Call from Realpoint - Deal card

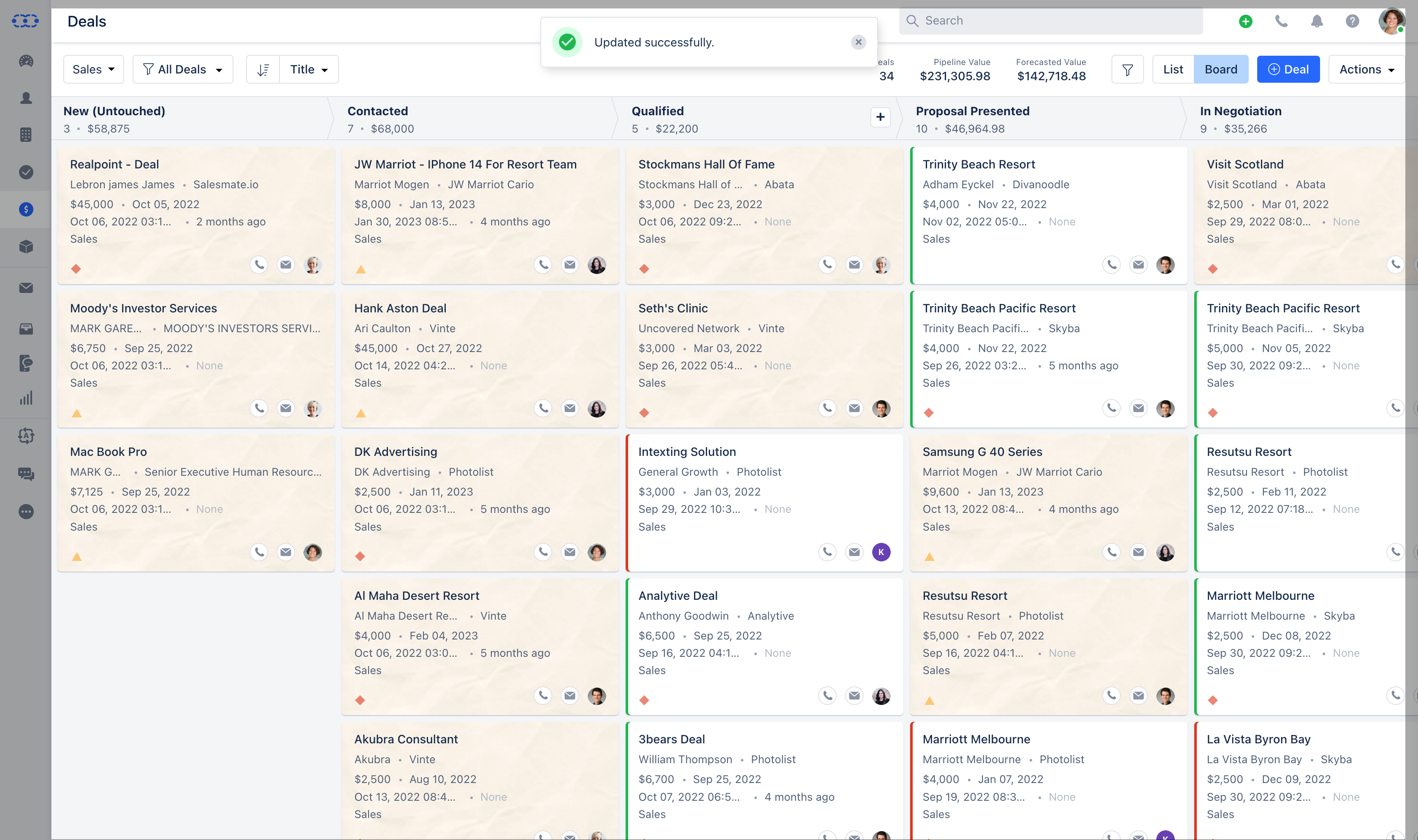pos(259,264)
